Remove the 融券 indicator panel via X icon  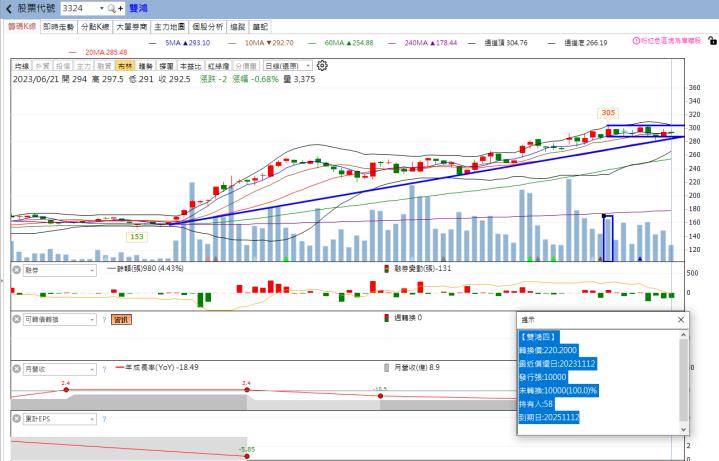click(16, 270)
